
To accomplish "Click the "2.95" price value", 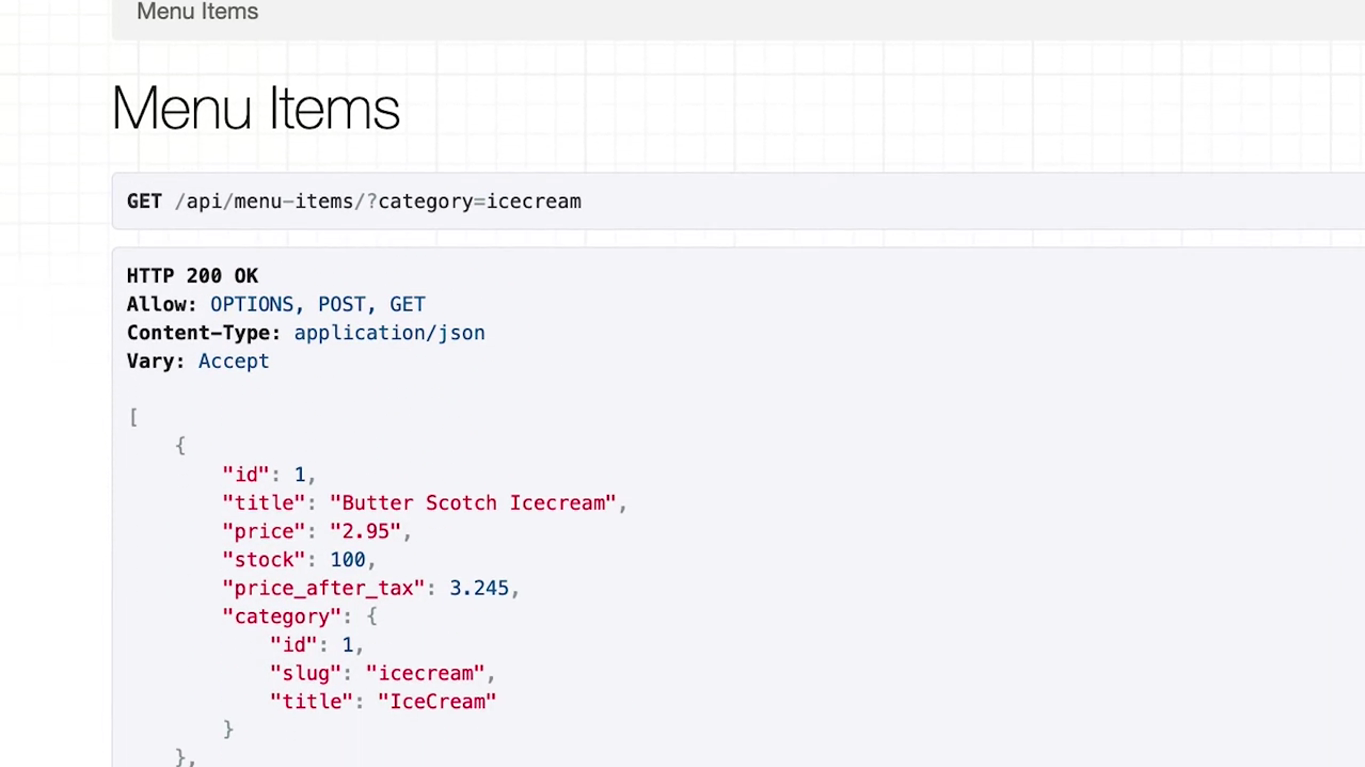I will [365, 531].
